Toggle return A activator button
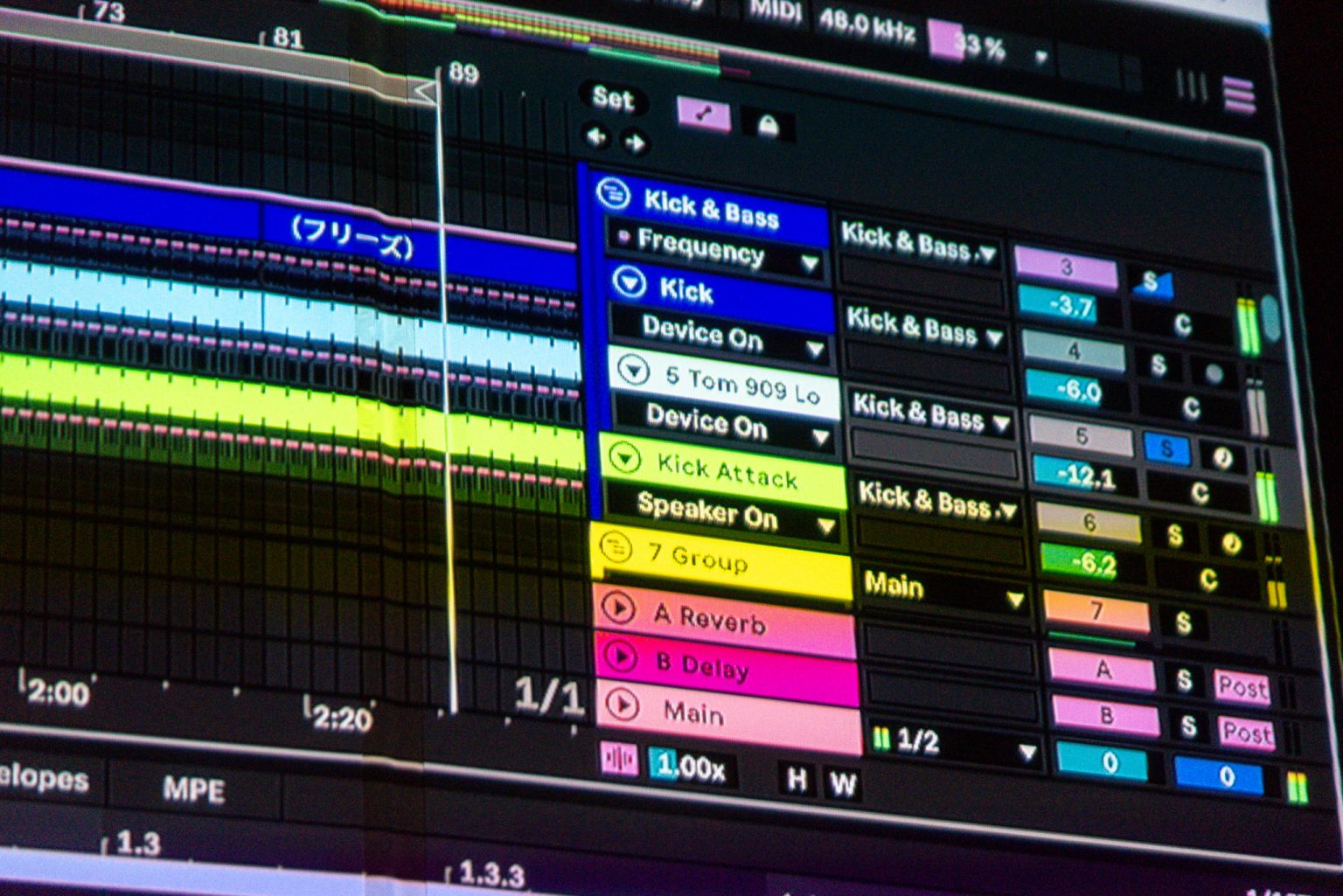Viewport: 1343px width, 896px height. pyautogui.click(x=1103, y=671)
